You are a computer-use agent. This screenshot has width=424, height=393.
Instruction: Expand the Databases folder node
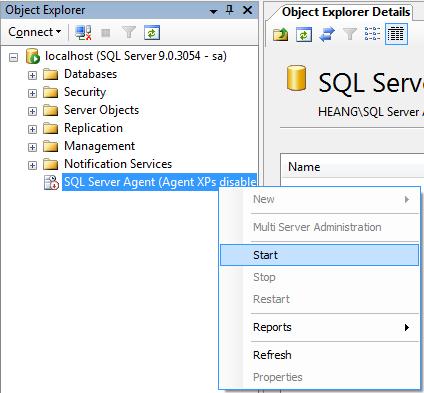pos(32,75)
